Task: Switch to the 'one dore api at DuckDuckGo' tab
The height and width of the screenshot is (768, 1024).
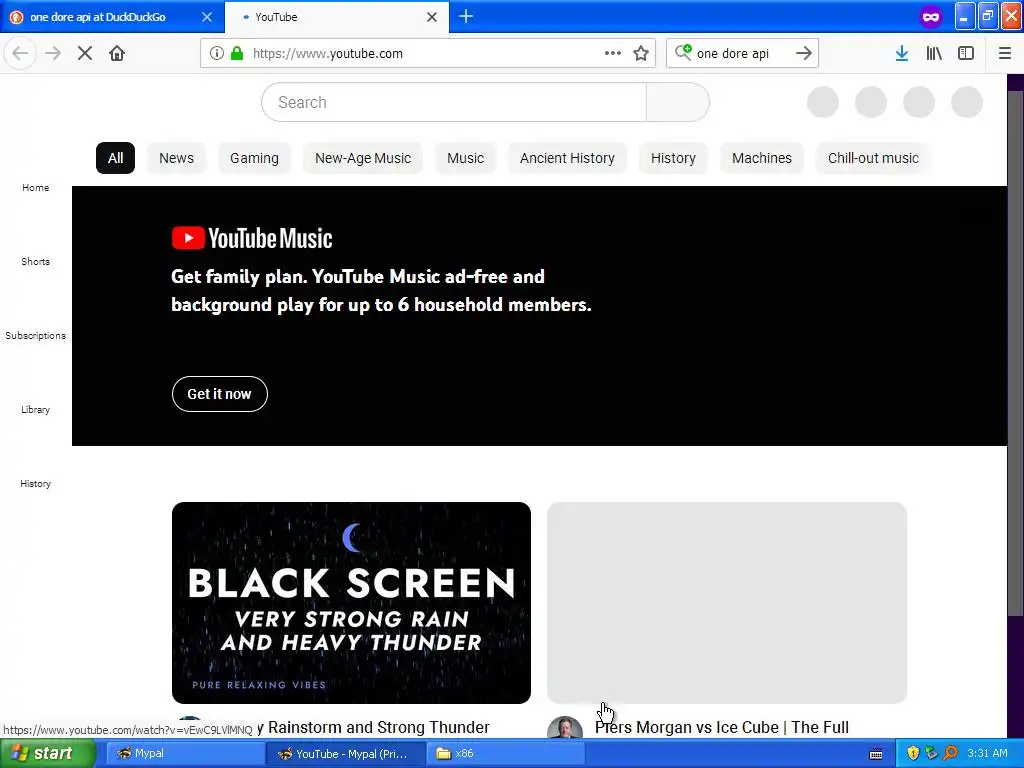Action: click(x=112, y=17)
